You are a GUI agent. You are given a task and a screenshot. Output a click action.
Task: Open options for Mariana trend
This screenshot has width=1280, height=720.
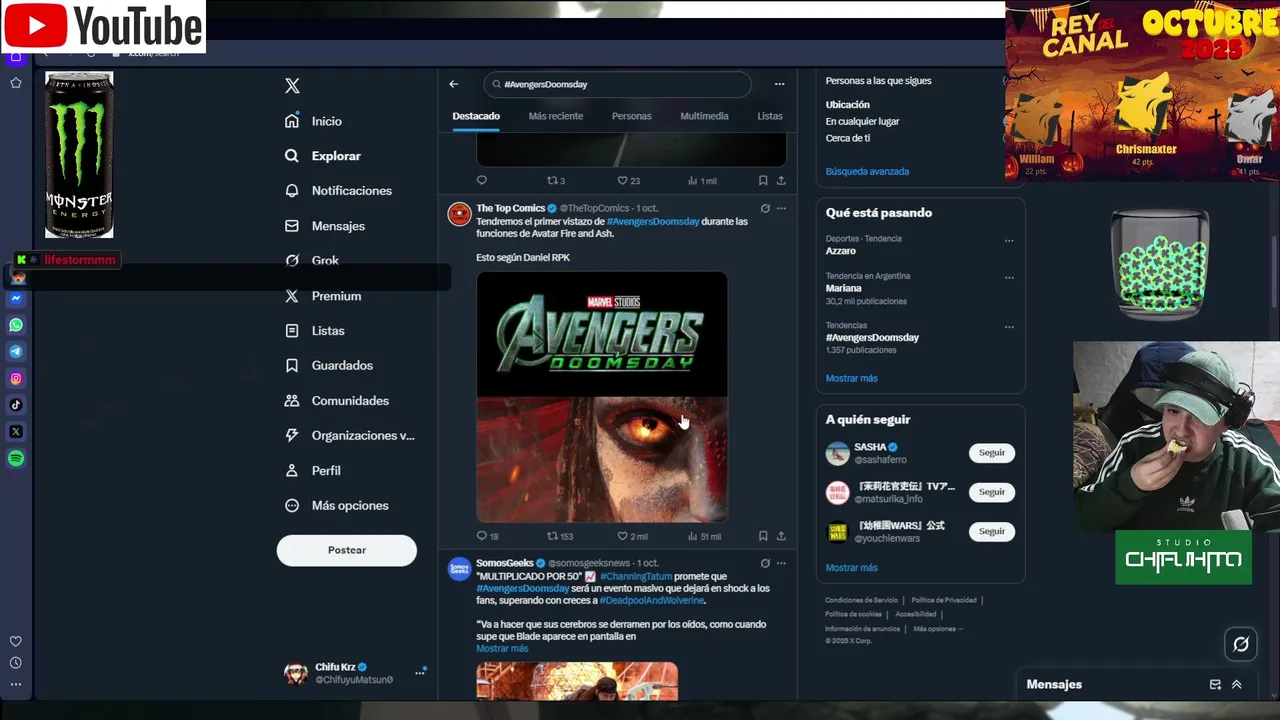(x=1009, y=277)
